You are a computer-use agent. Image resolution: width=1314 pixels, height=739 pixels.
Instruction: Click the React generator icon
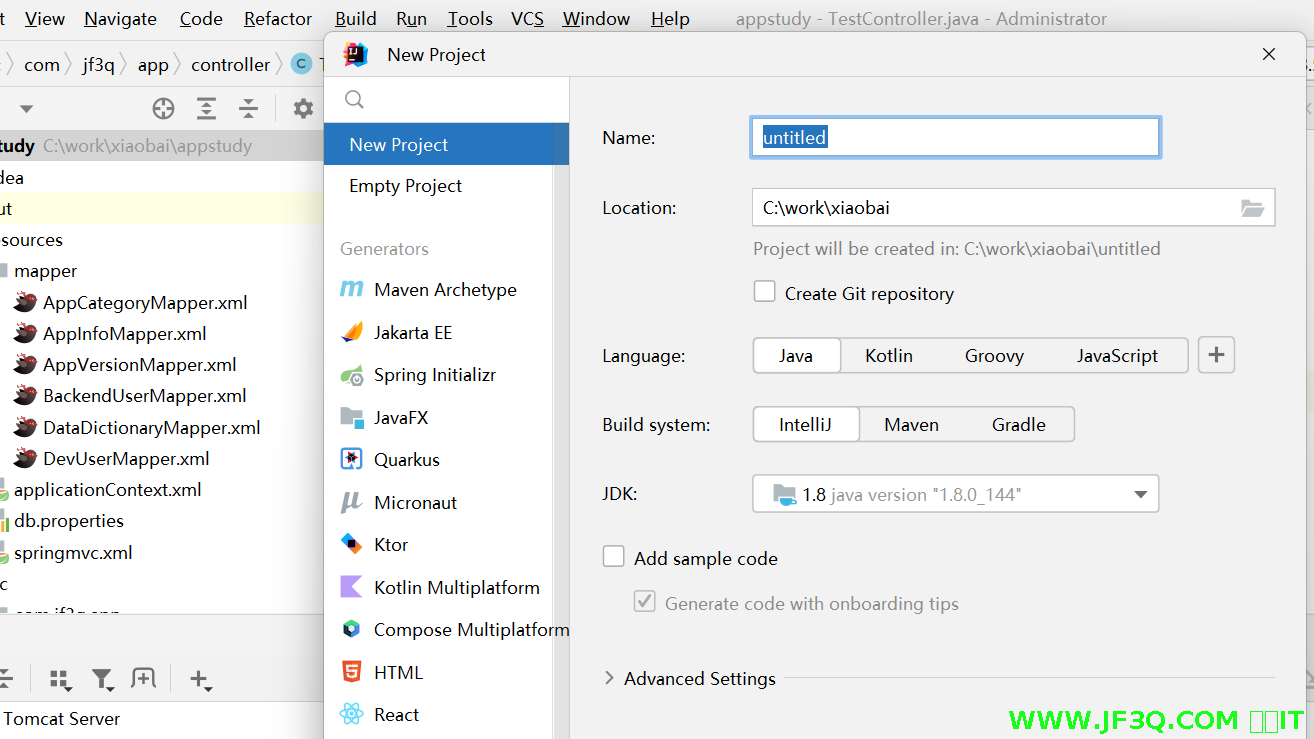pos(351,715)
